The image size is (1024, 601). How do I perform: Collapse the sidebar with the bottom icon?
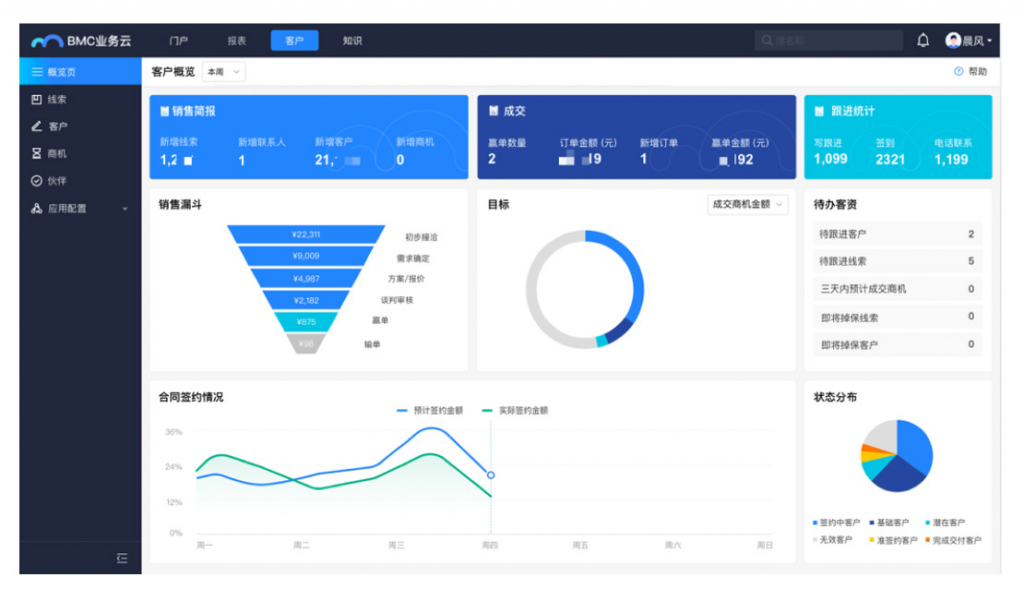pos(122,558)
